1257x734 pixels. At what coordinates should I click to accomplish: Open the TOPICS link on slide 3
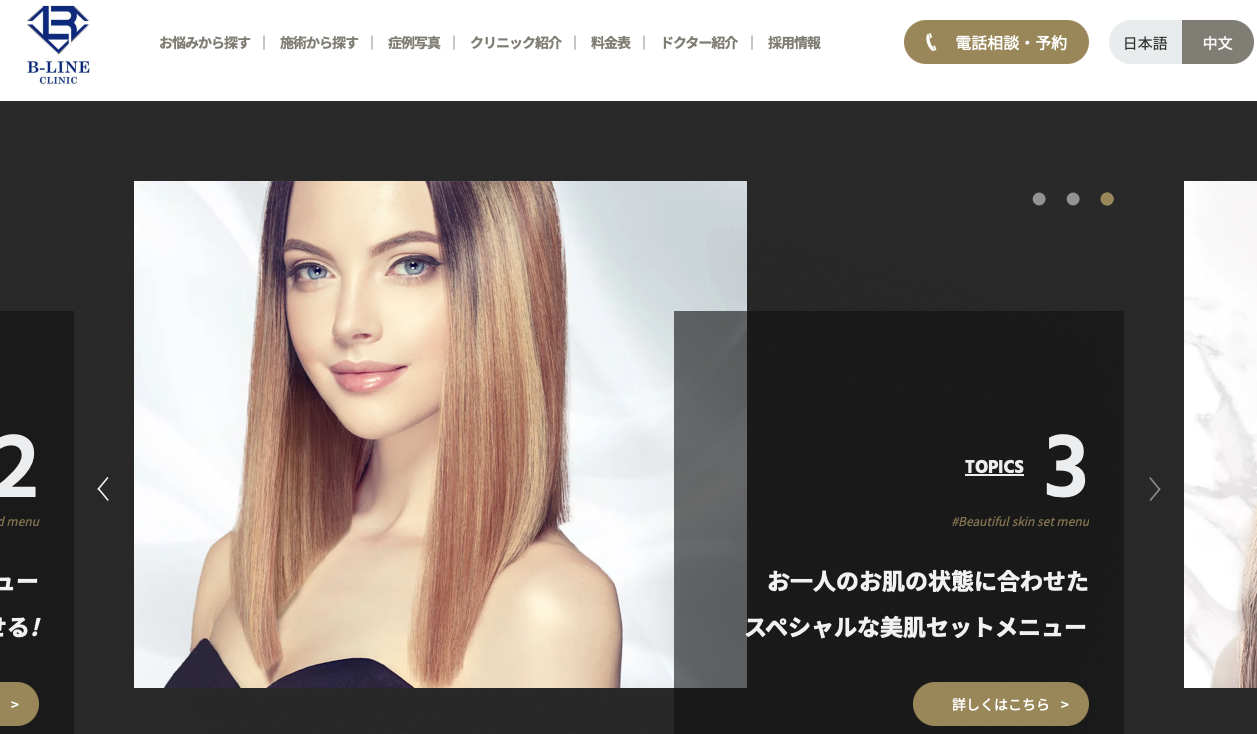point(994,466)
